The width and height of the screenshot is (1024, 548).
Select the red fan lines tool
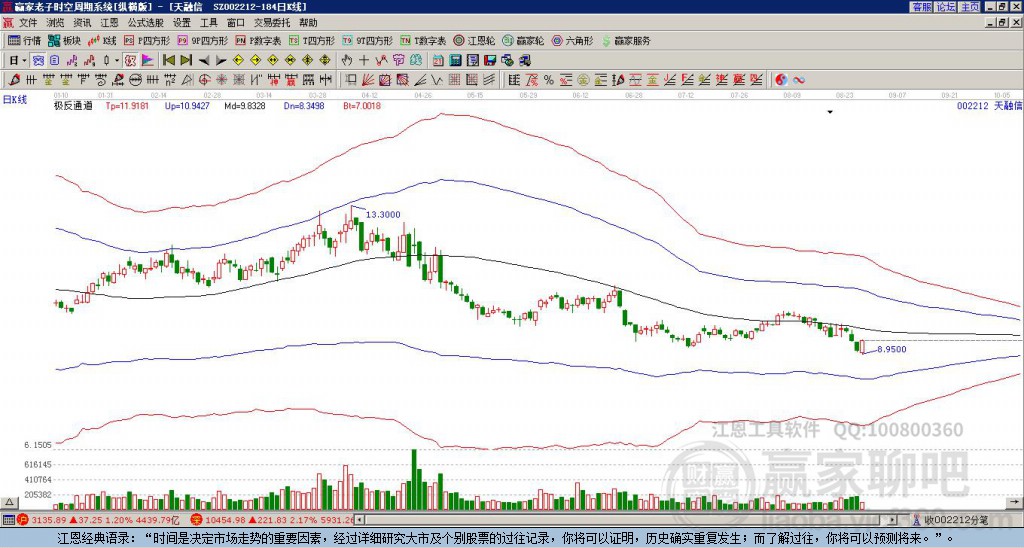tap(368, 80)
